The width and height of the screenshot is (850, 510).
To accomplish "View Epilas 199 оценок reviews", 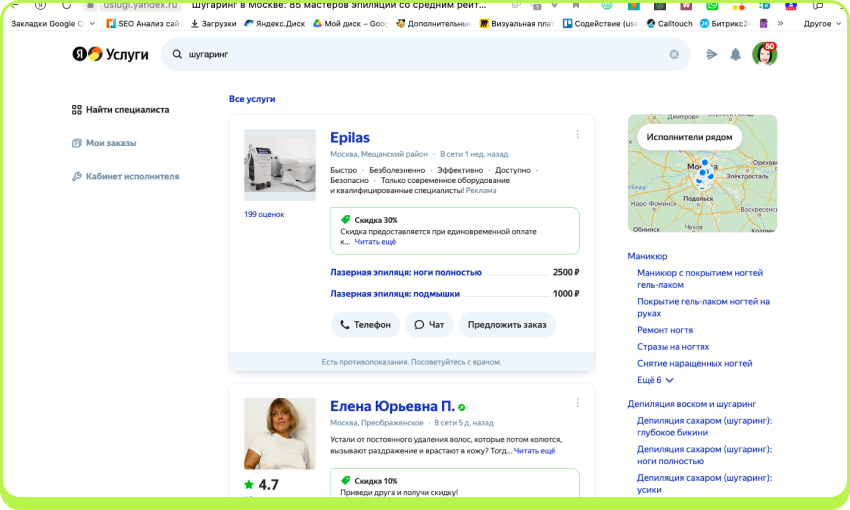I will click(x=264, y=214).
